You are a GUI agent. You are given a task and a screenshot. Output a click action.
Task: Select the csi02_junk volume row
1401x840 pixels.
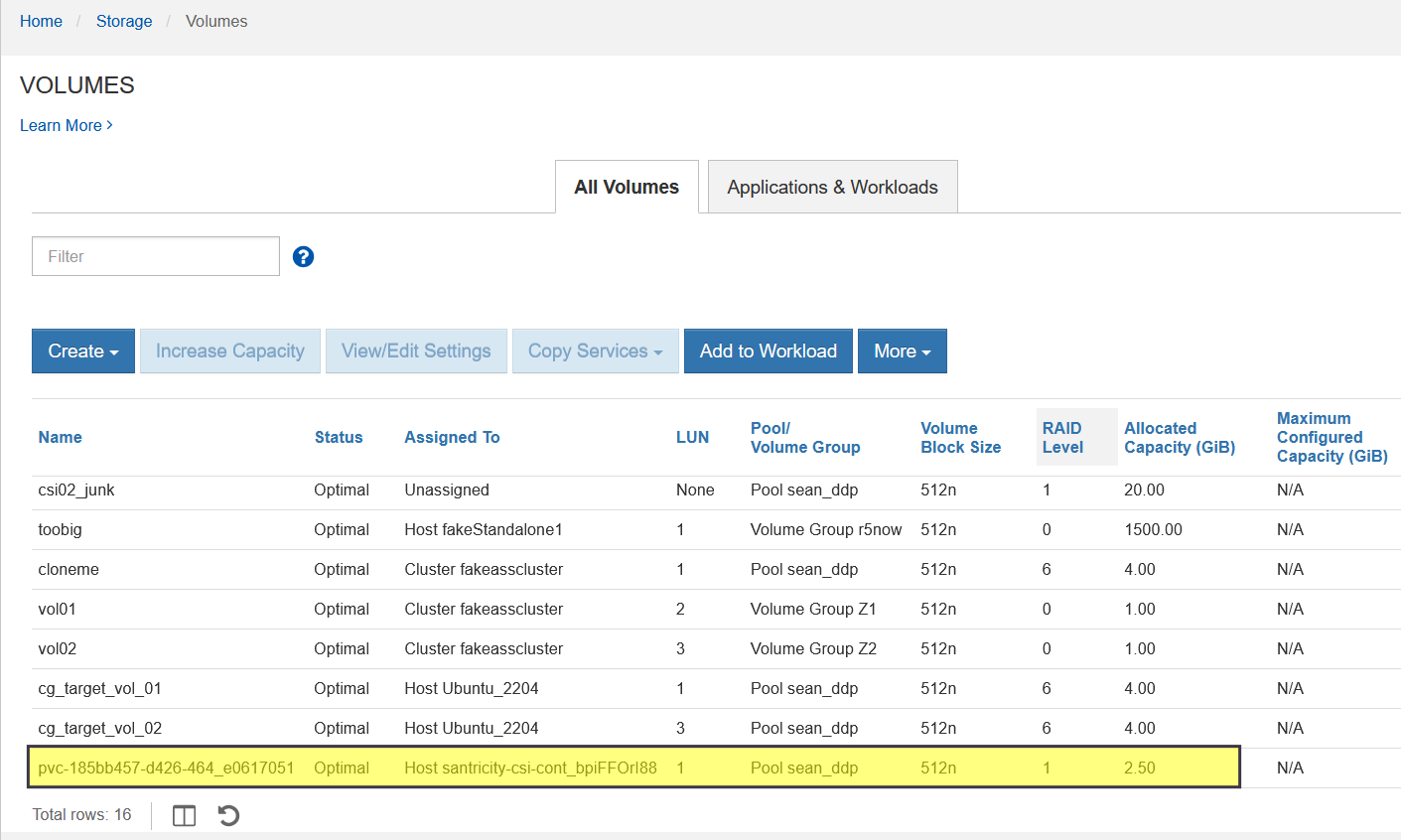pyautogui.click(x=716, y=490)
